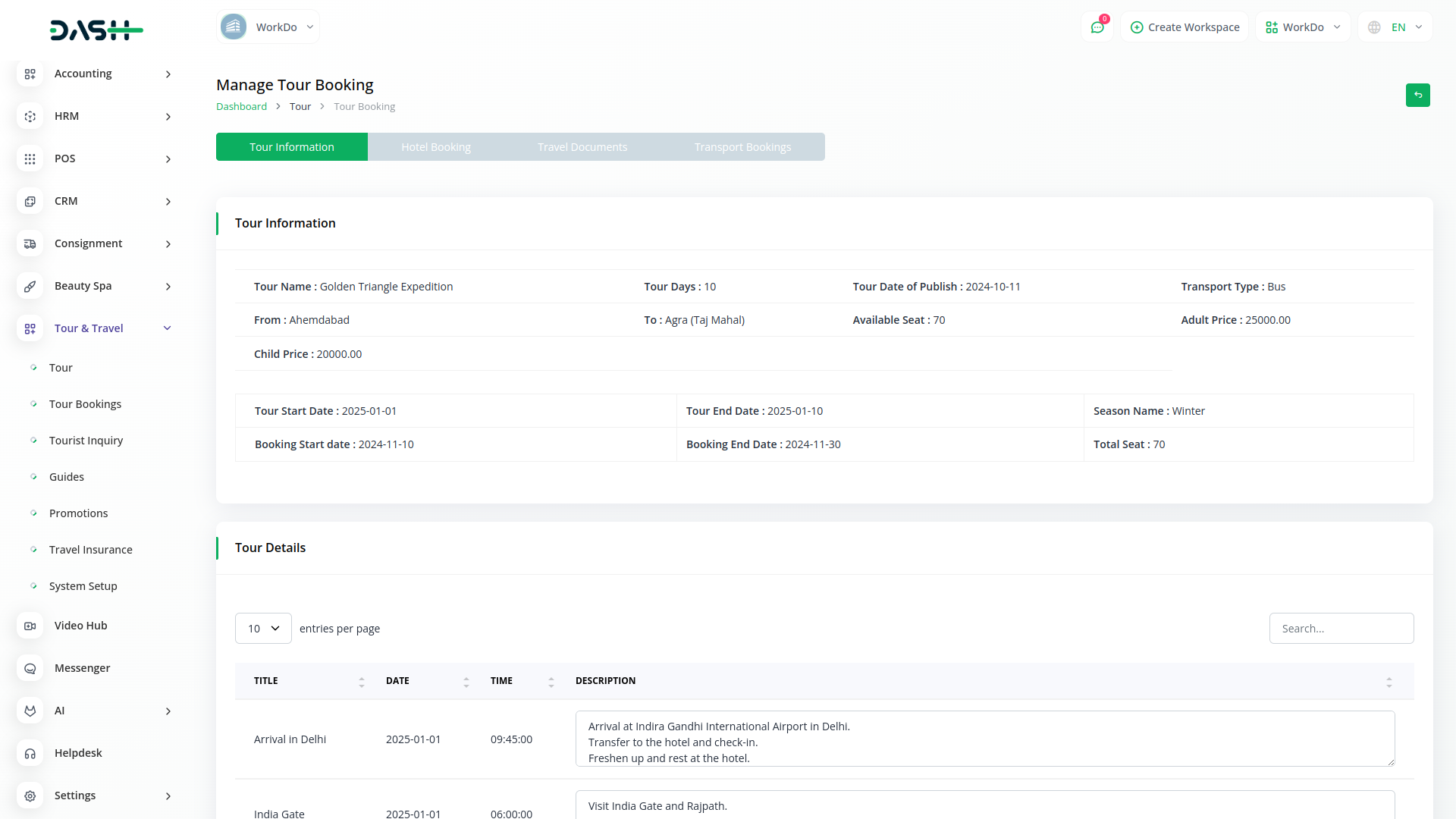Click the Create Workspace button

click(x=1185, y=27)
